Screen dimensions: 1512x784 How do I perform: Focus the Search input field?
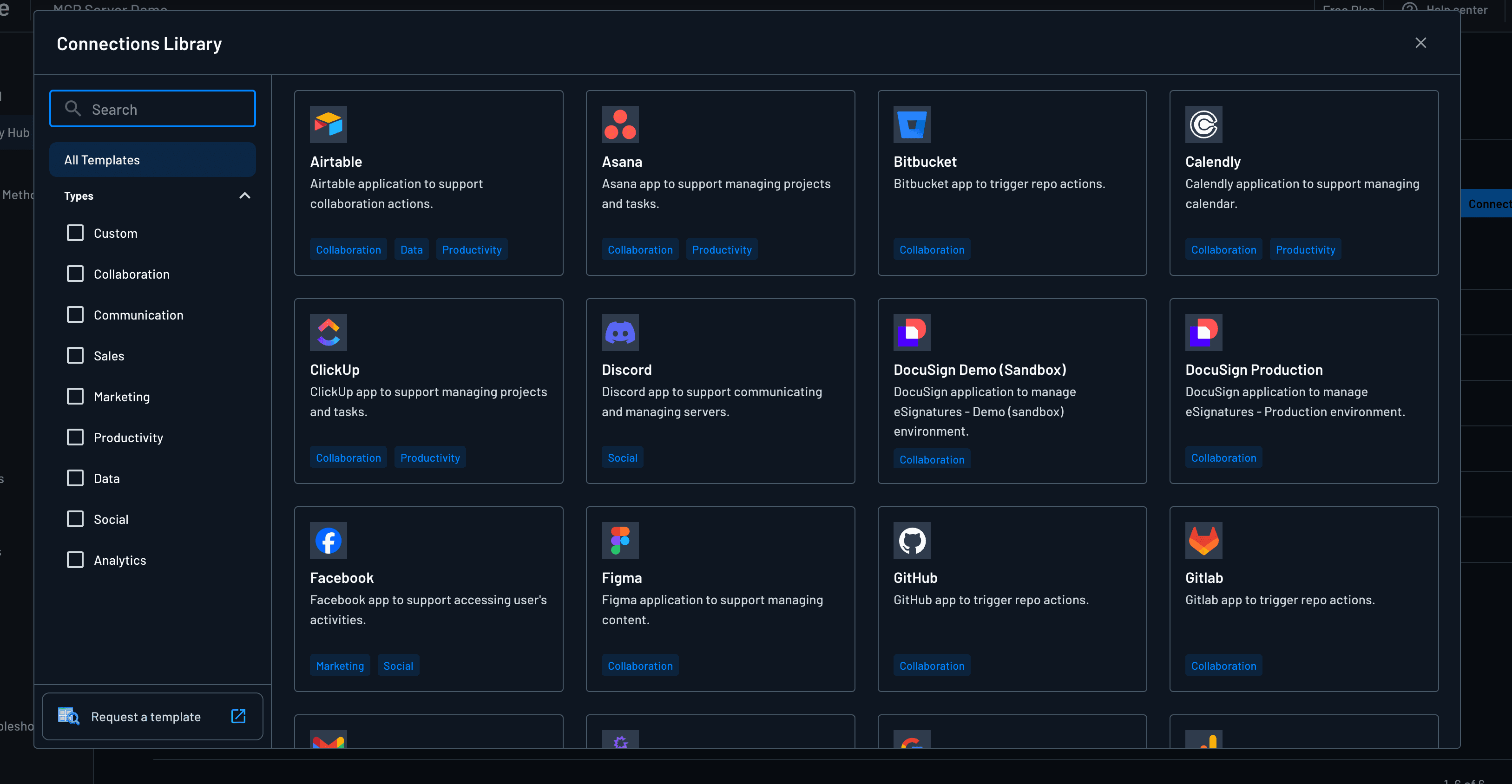tap(152, 109)
